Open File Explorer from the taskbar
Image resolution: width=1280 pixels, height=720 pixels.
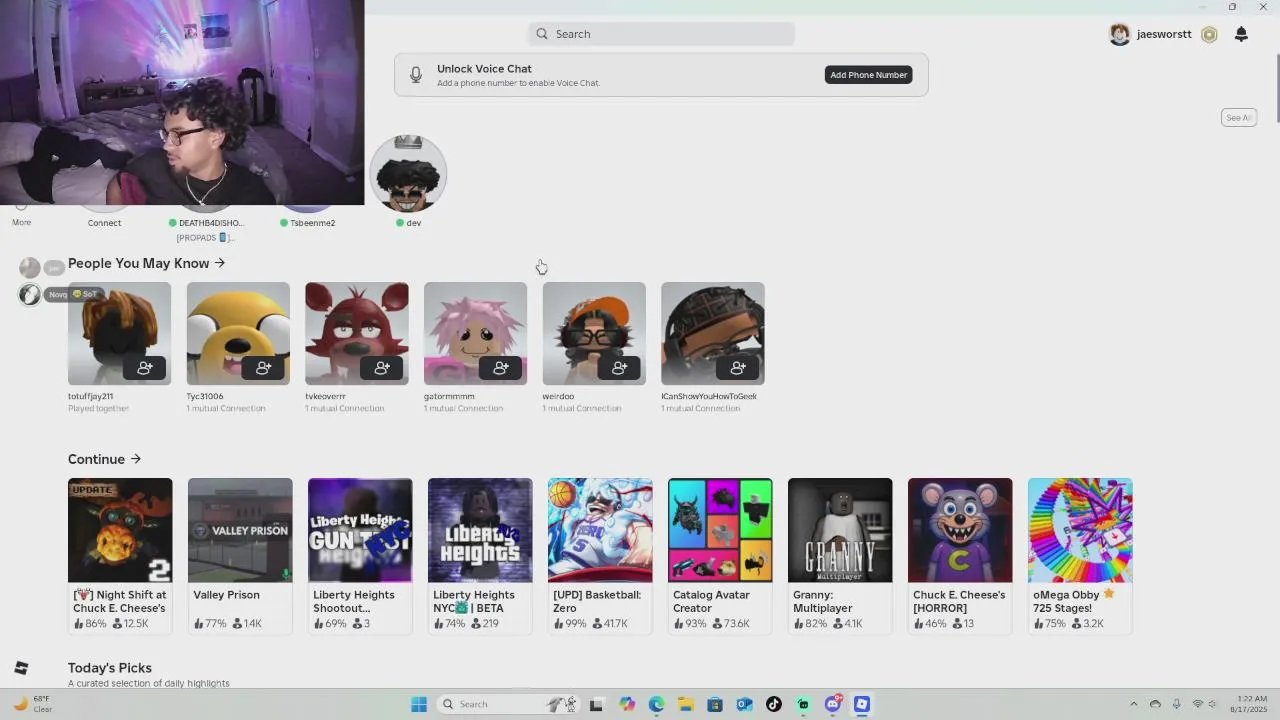click(x=686, y=704)
